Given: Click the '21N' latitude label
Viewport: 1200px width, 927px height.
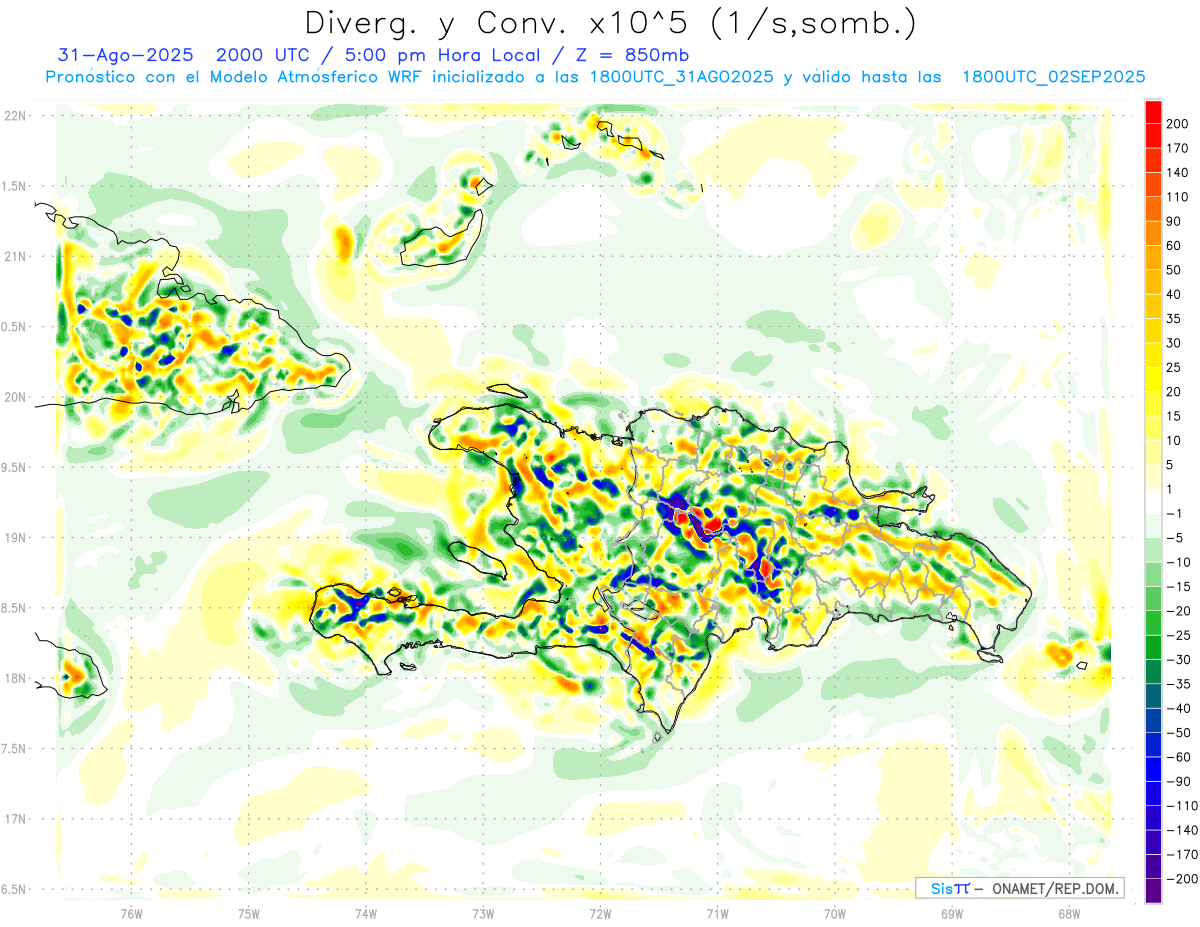Looking at the screenshot, I should [x=16, y=256].
